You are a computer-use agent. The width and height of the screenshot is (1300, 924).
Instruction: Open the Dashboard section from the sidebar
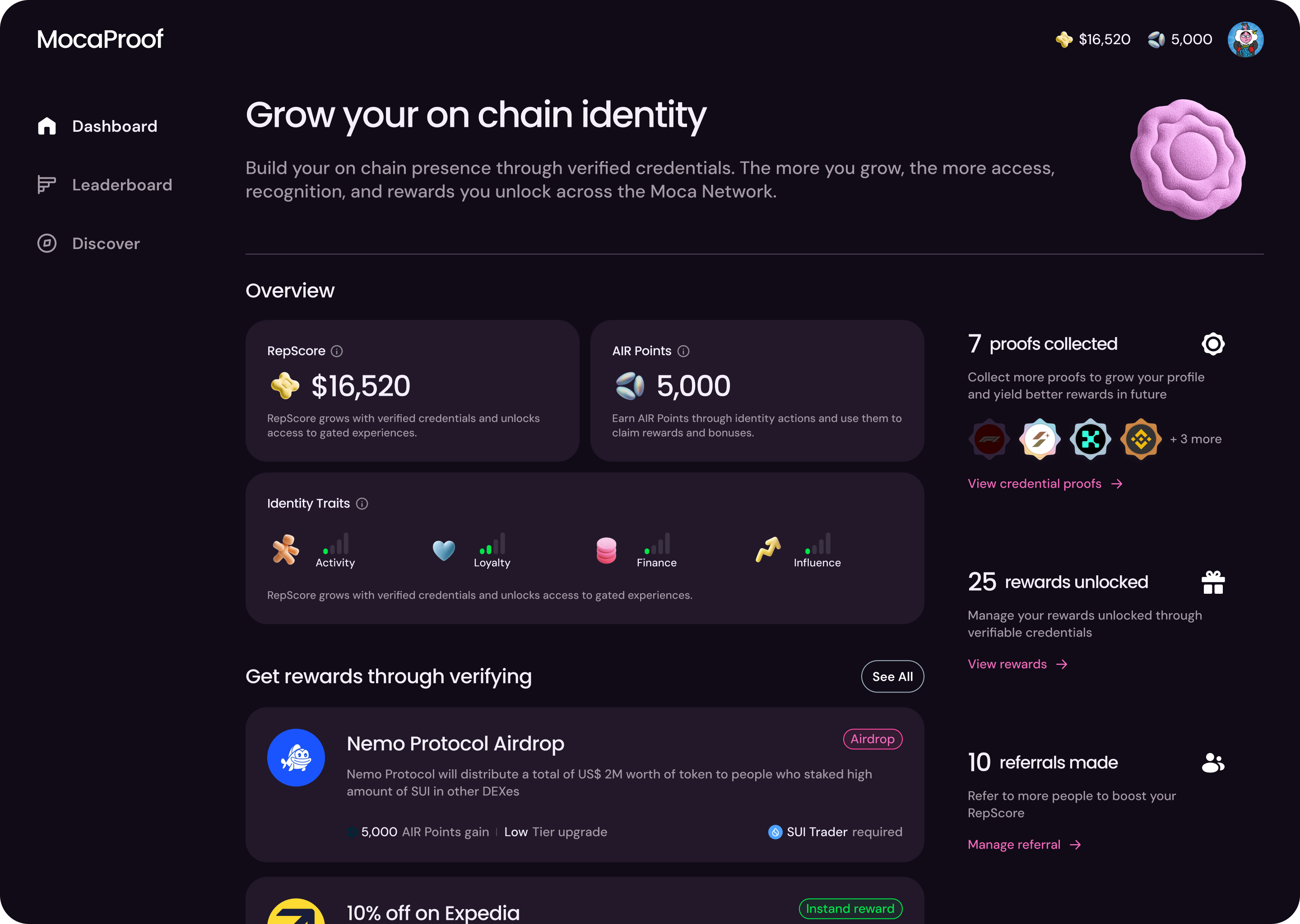(x=114, y=126)
